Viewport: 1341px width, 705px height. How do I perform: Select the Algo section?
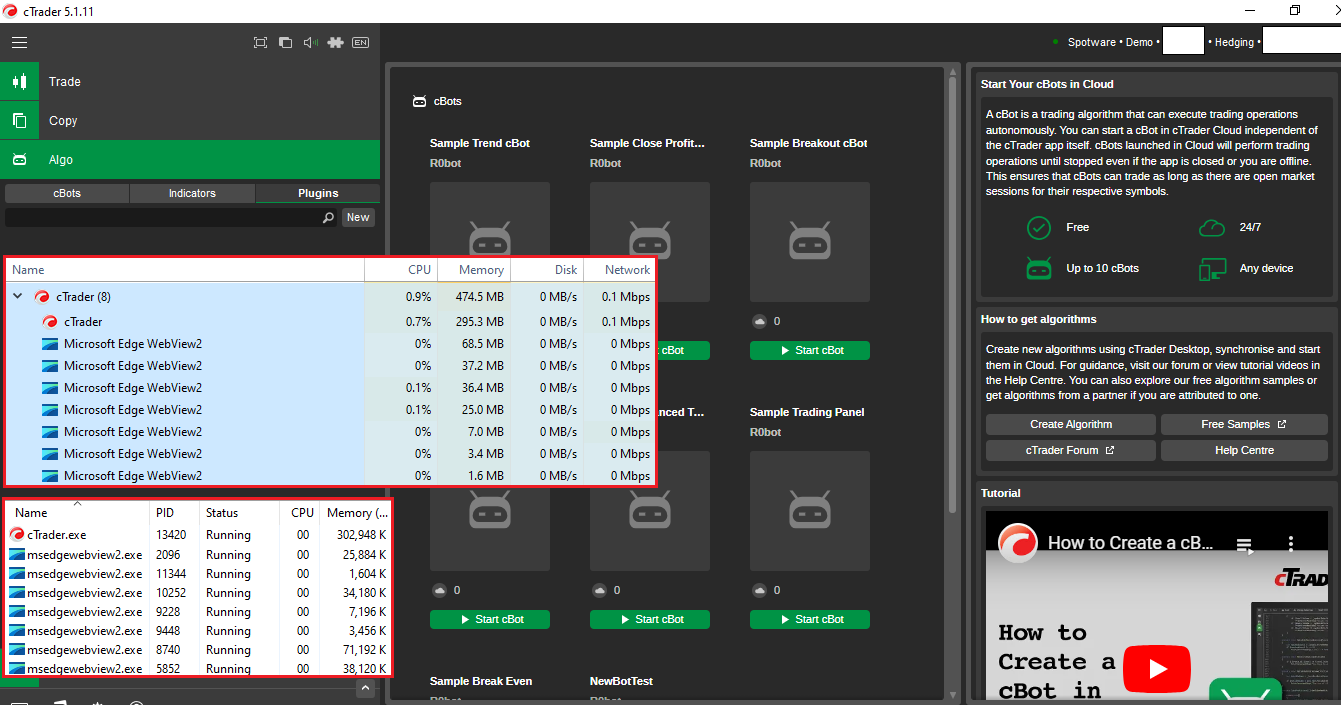(x=190, y=159)
